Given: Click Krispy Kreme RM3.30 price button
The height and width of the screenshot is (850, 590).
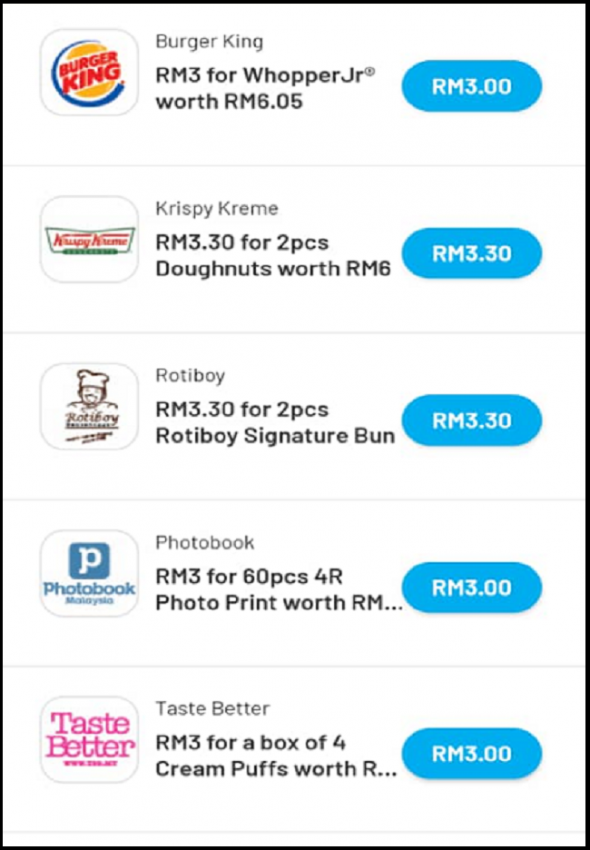Looking at the screenshot, I should click(x=472, y=253).
